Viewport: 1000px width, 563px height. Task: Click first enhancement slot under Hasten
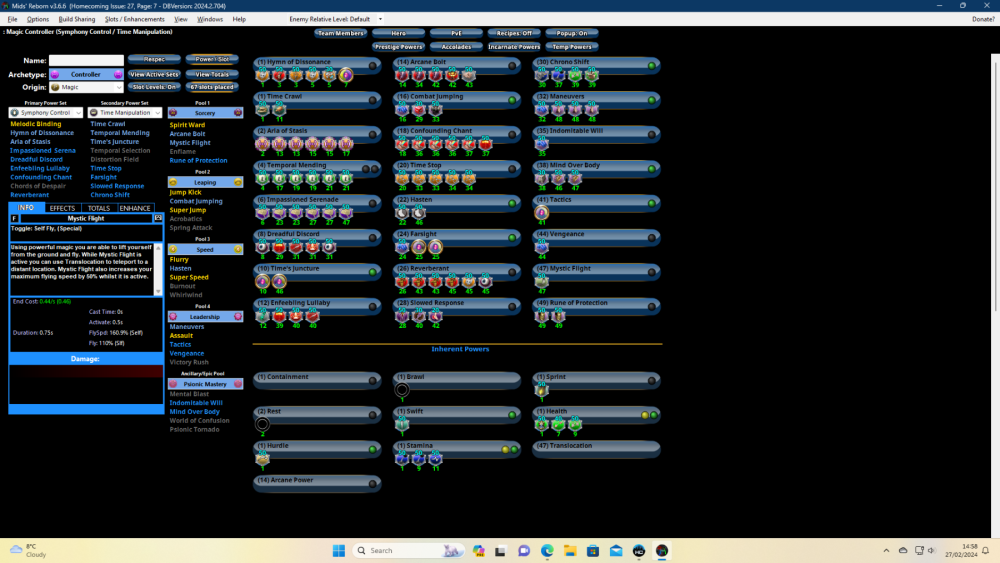click(x=402, y=213)
